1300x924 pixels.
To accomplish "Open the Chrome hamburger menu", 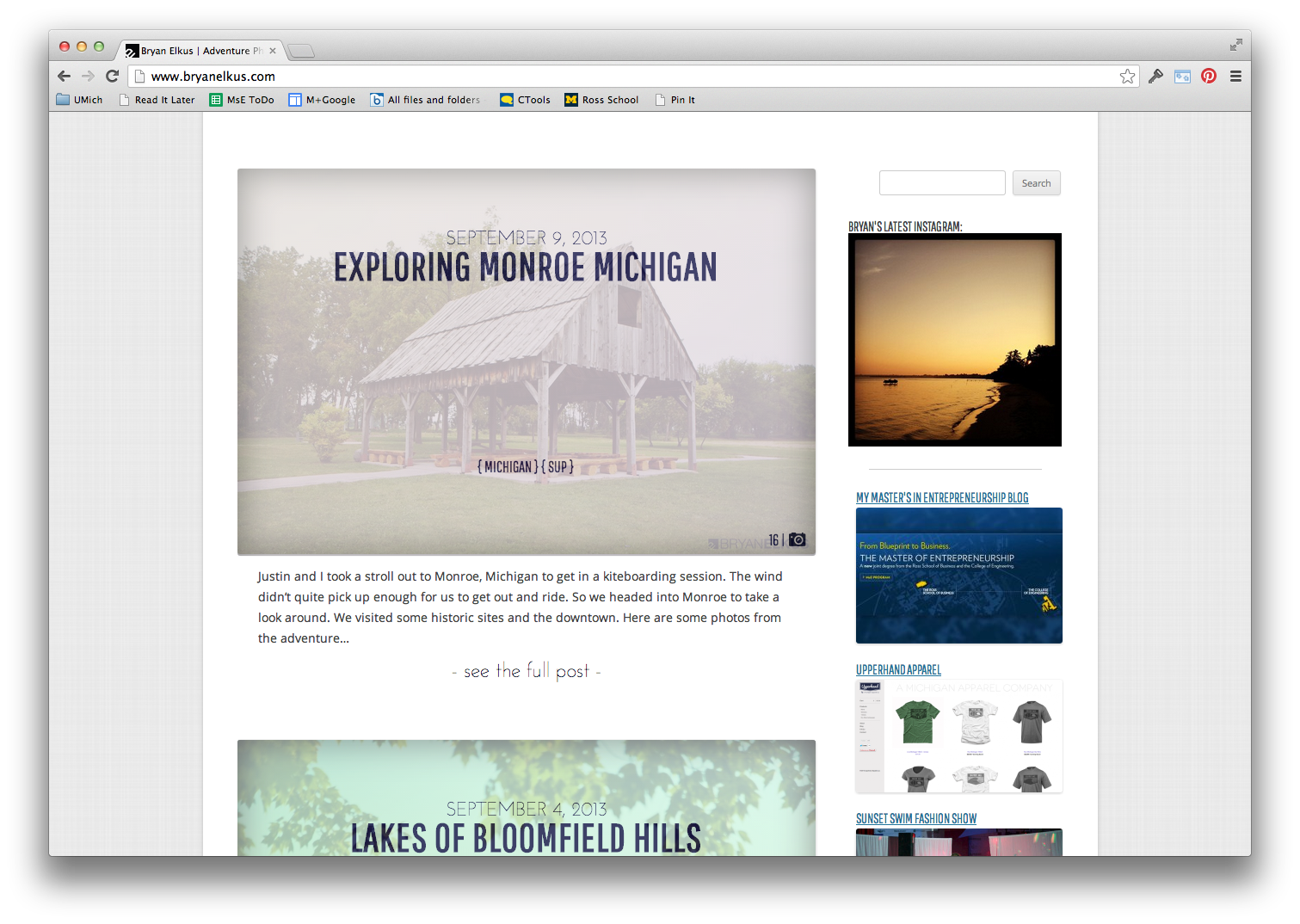I will tap(1235, 76).
